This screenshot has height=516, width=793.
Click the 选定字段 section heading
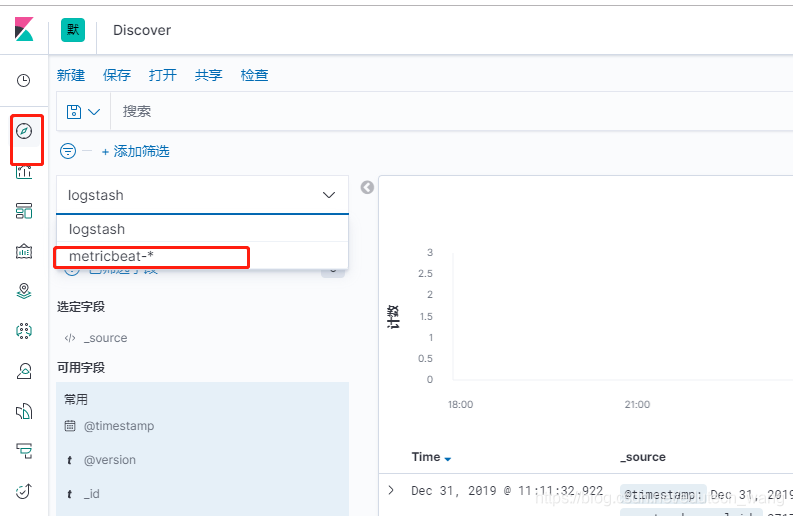click(x=81, y=307)
